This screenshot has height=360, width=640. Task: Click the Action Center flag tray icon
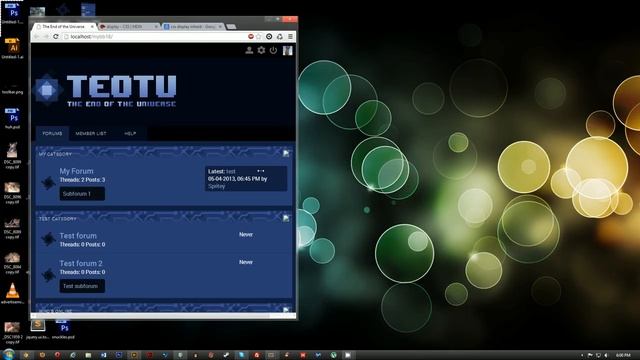point(590,356)
